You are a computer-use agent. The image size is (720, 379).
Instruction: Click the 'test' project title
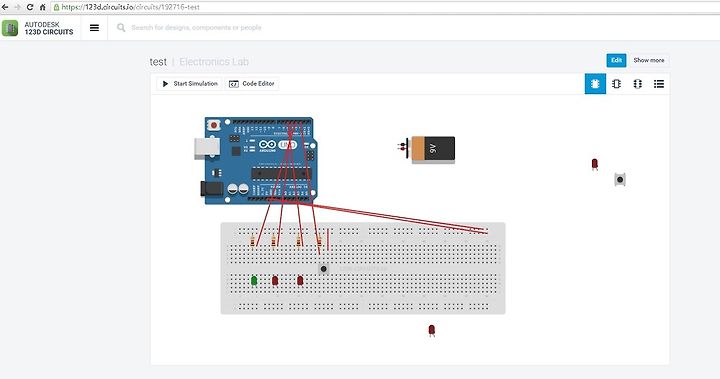158,62
